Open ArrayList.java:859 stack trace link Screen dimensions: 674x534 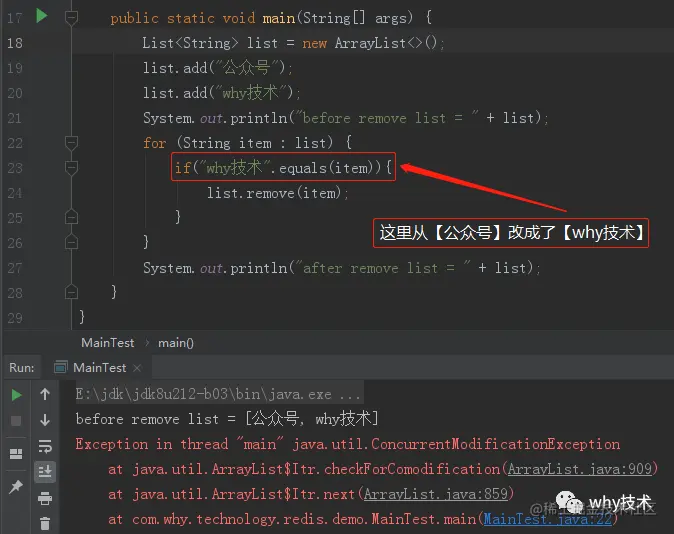436,494
